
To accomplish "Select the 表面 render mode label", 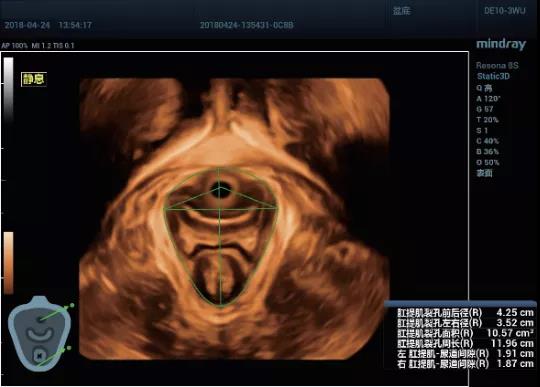I will click(484, 173).
